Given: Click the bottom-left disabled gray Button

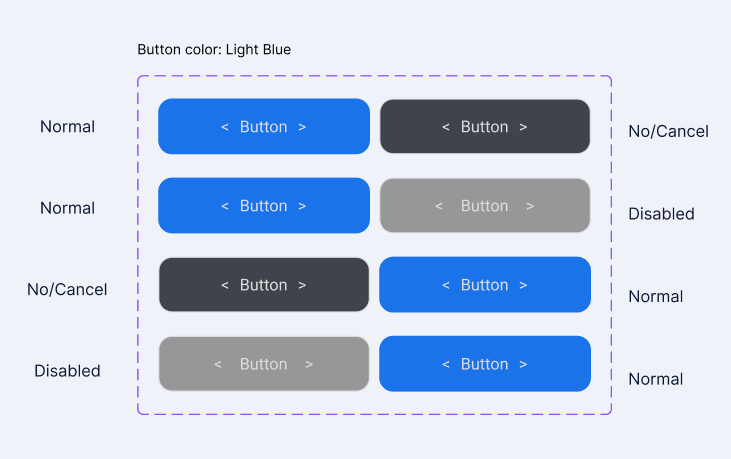Looking at the screenshot, I should [264, 364].
